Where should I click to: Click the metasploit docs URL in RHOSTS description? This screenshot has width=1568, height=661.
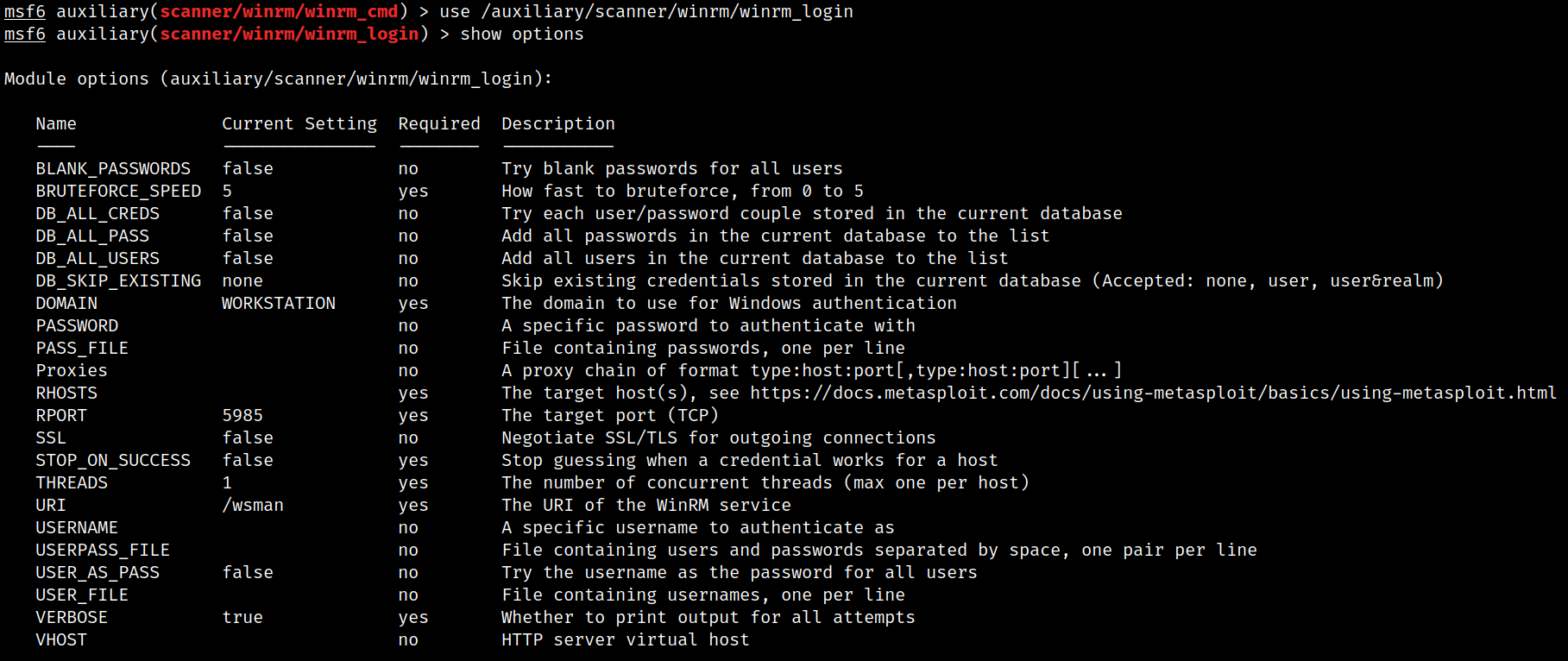pos(1153,393)
